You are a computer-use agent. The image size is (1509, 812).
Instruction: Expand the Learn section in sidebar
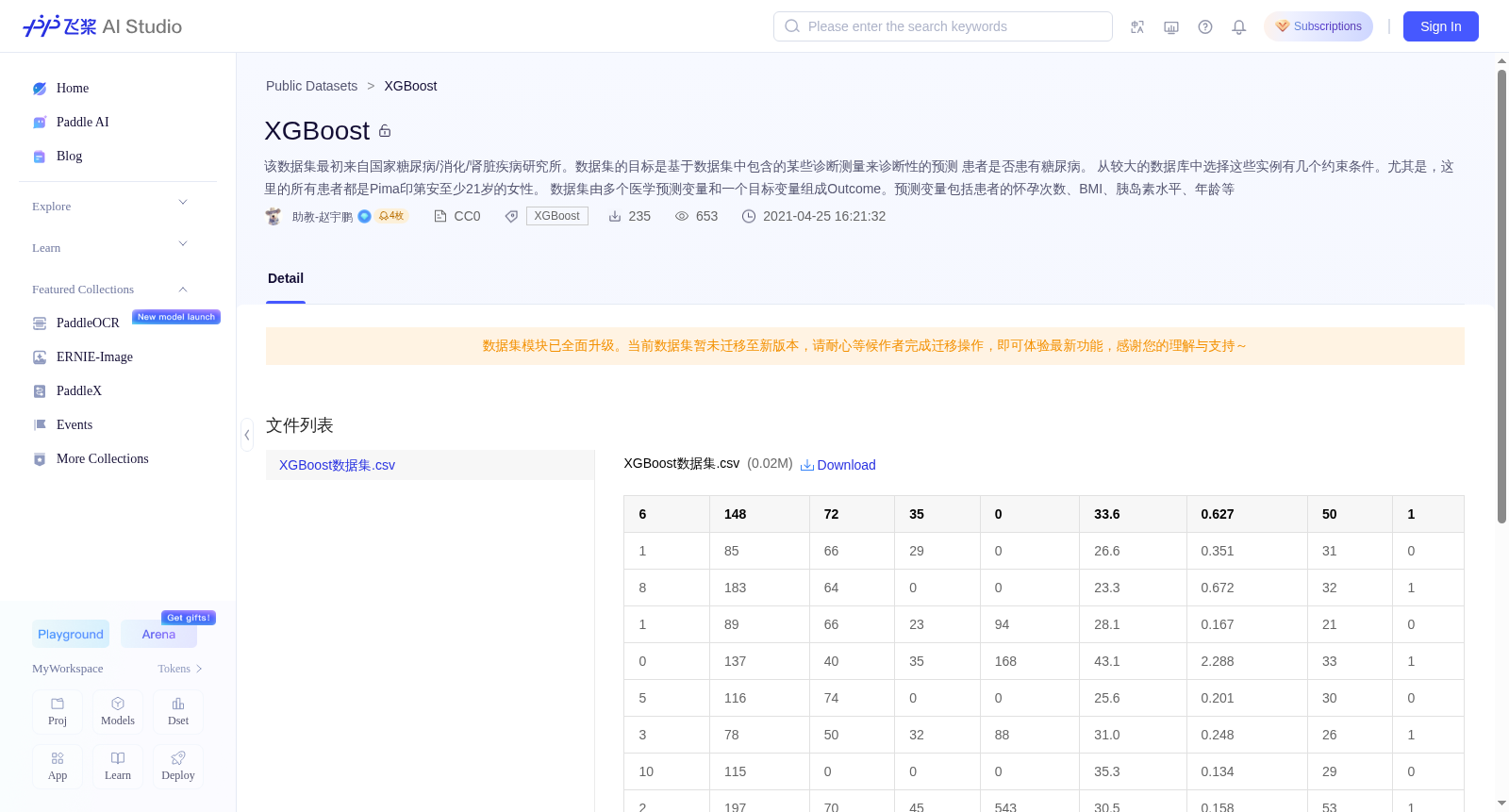pyautogui.click(x=183, y=244)
